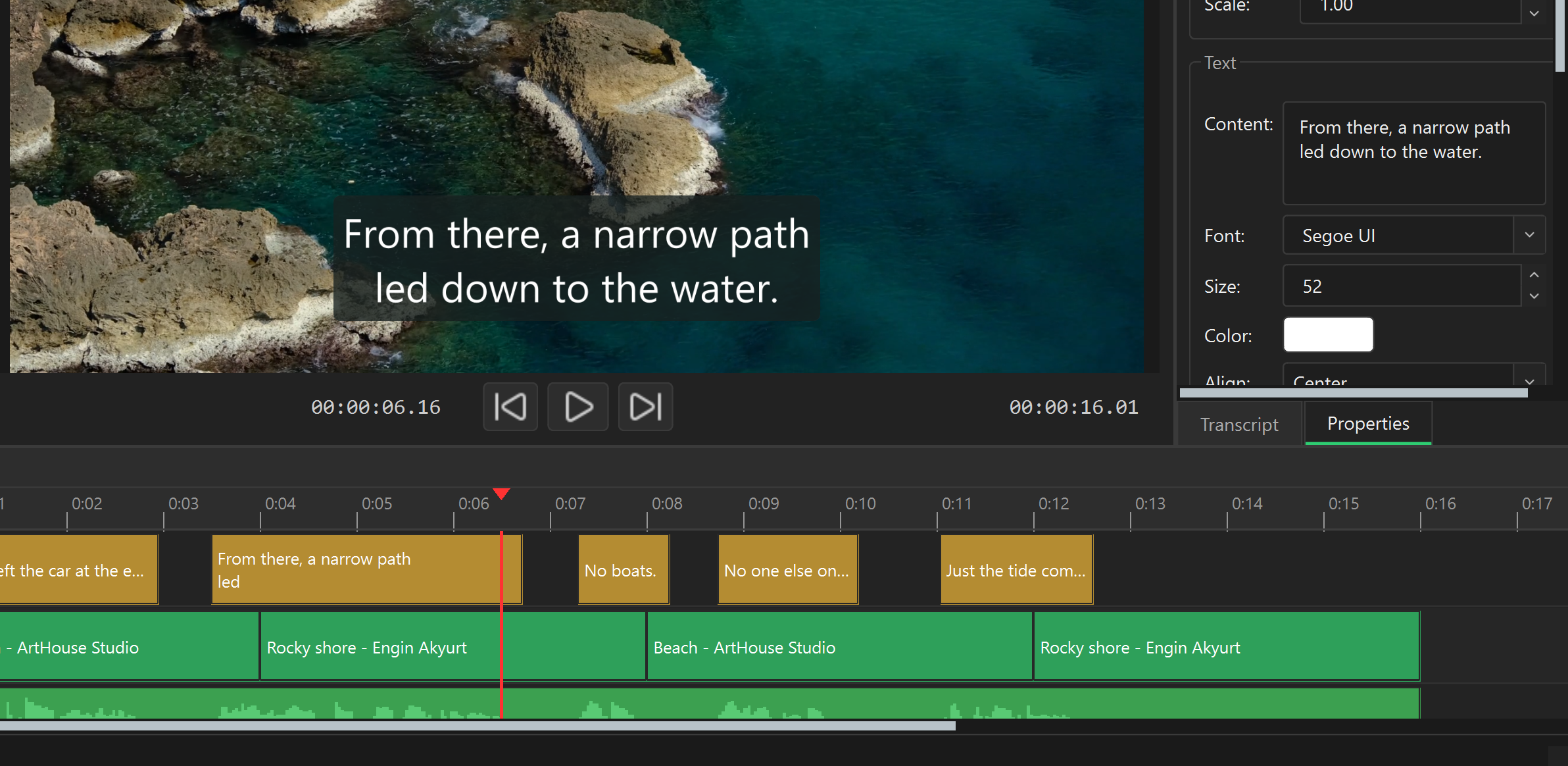Select the 'From there, a narrow path' subtitle clip
1568x766 pixels.
[367, 570]
